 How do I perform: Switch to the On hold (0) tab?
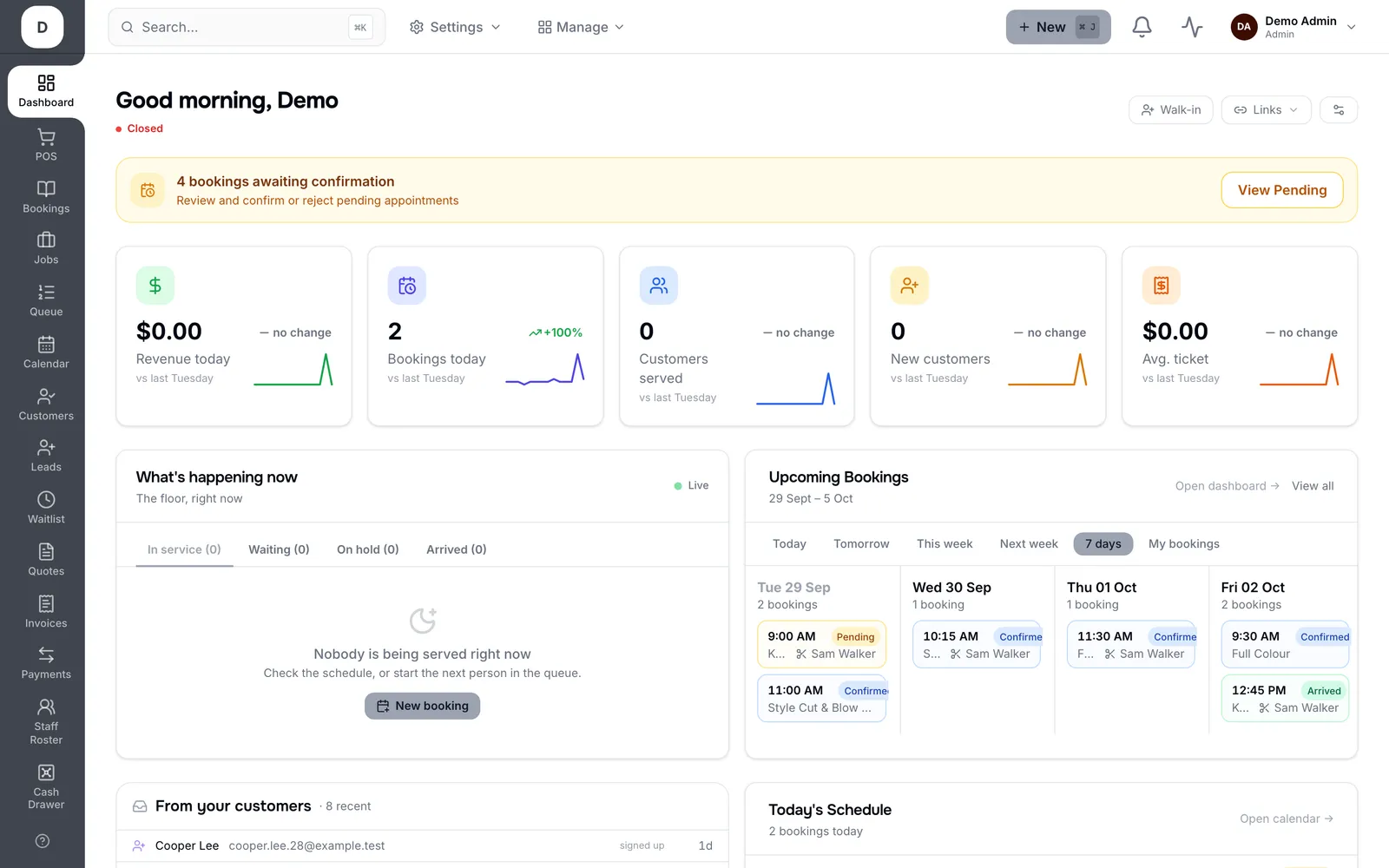click(x=368, y=549)
